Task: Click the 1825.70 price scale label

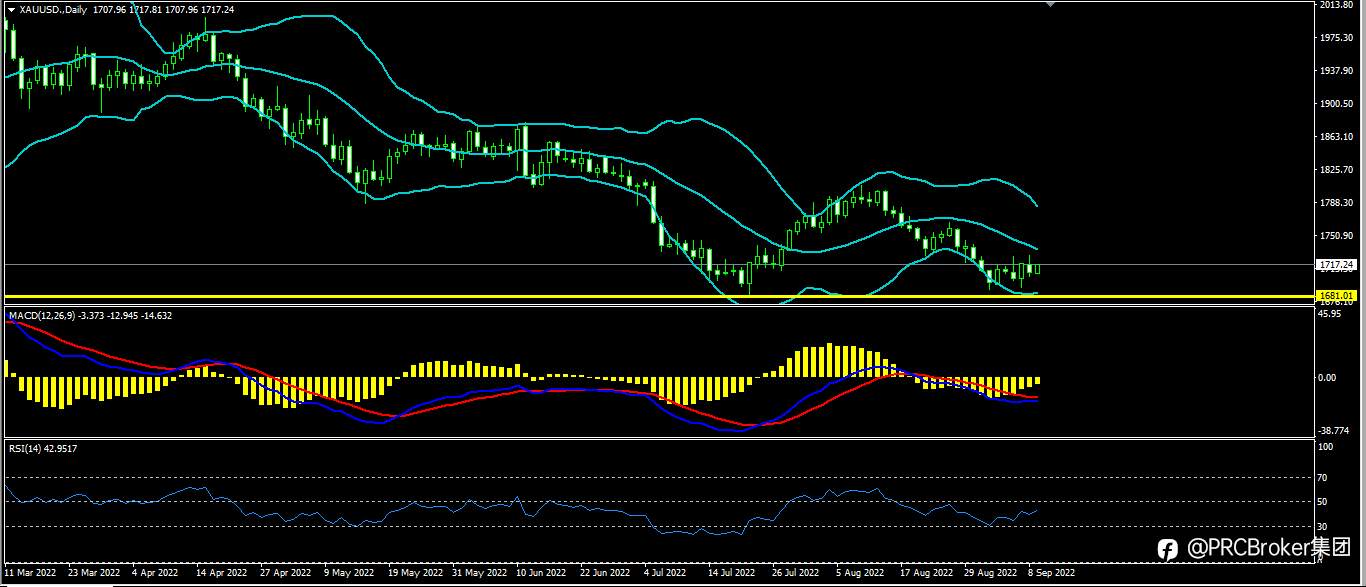Action: pos(1337,170)
